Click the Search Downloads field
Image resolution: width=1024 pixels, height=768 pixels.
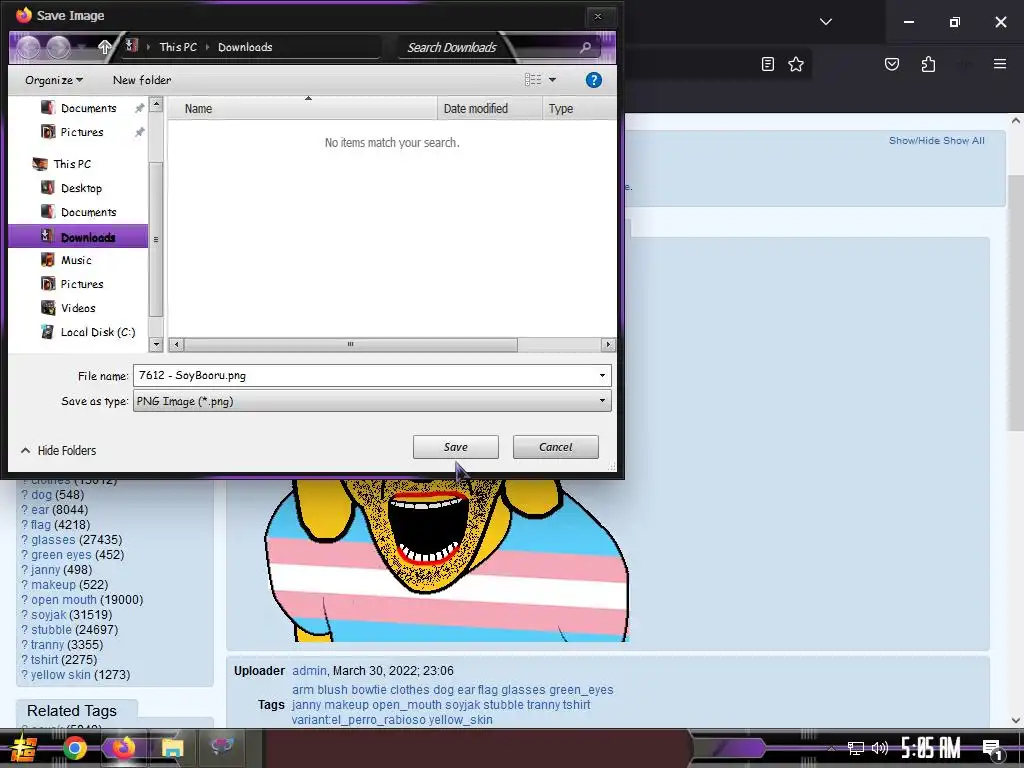click(487, 47)
